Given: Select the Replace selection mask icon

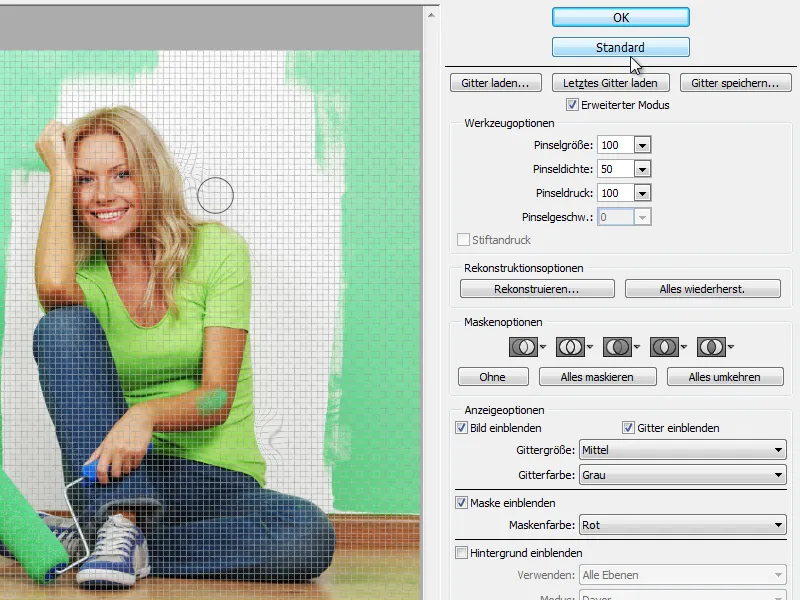Looking at the screenshot, I should tap(523, 347).
